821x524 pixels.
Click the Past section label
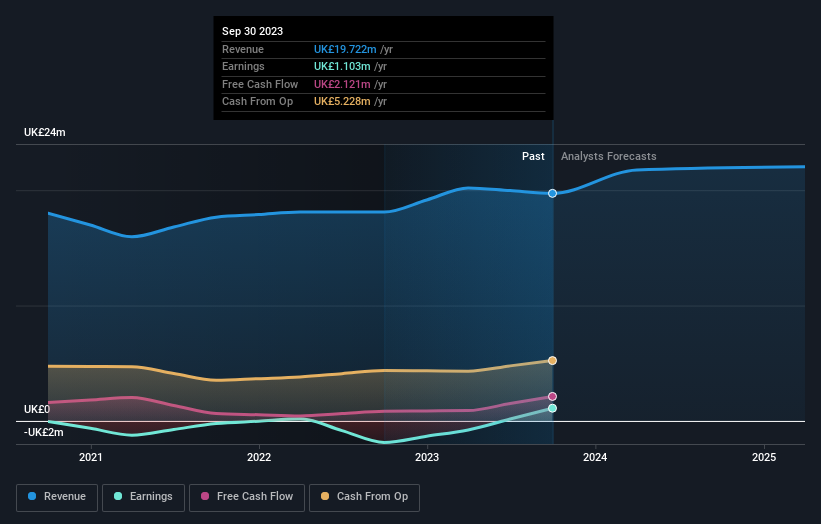point(533,157)
